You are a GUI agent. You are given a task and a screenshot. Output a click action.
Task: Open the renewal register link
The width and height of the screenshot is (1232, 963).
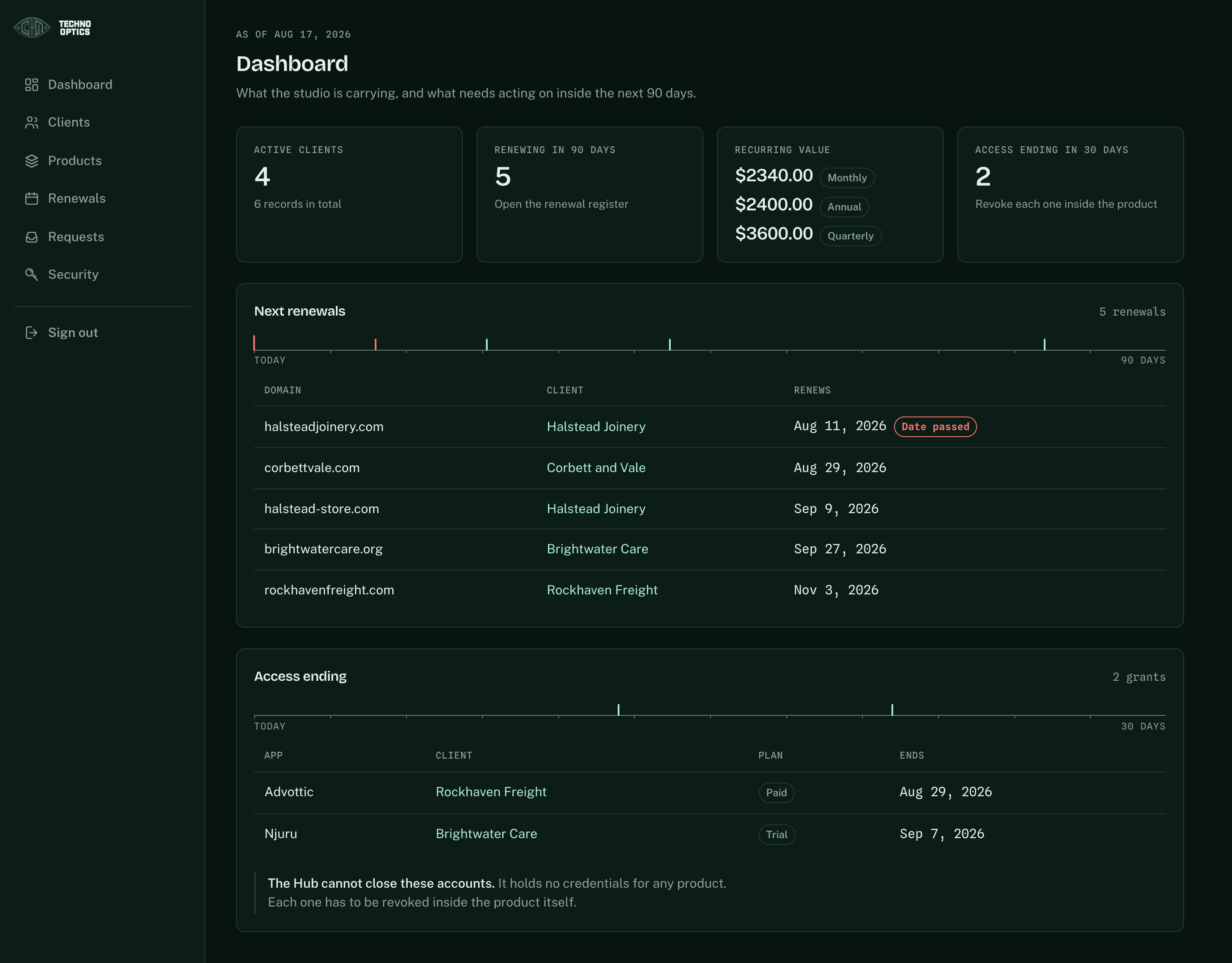(561, 204)
